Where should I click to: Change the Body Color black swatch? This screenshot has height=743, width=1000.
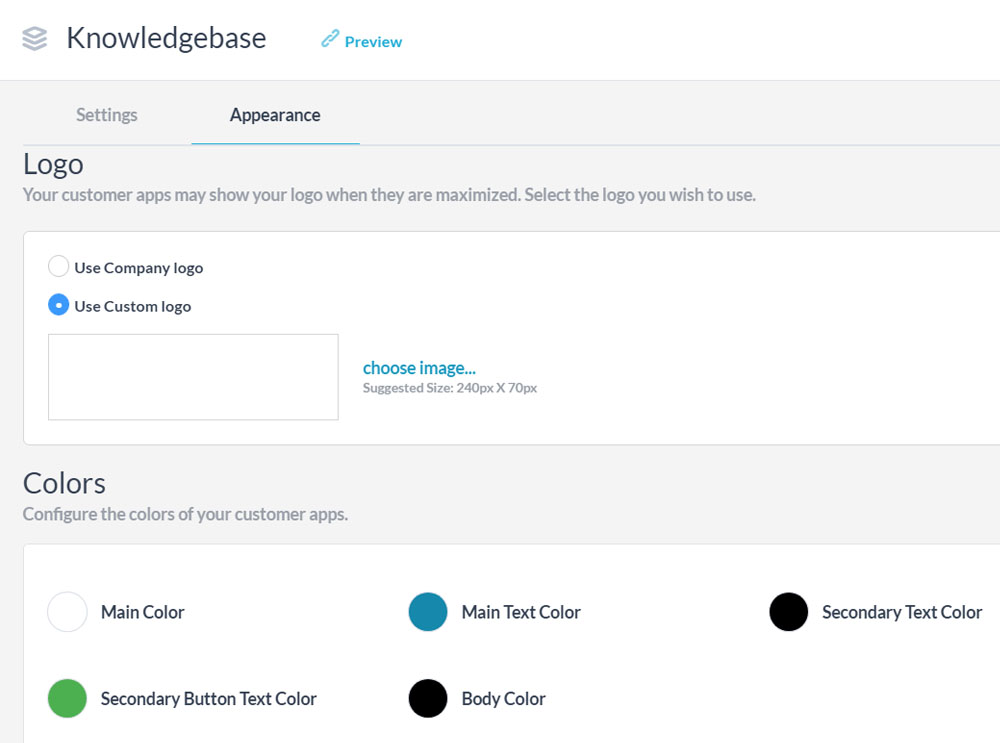pos(428,698)
